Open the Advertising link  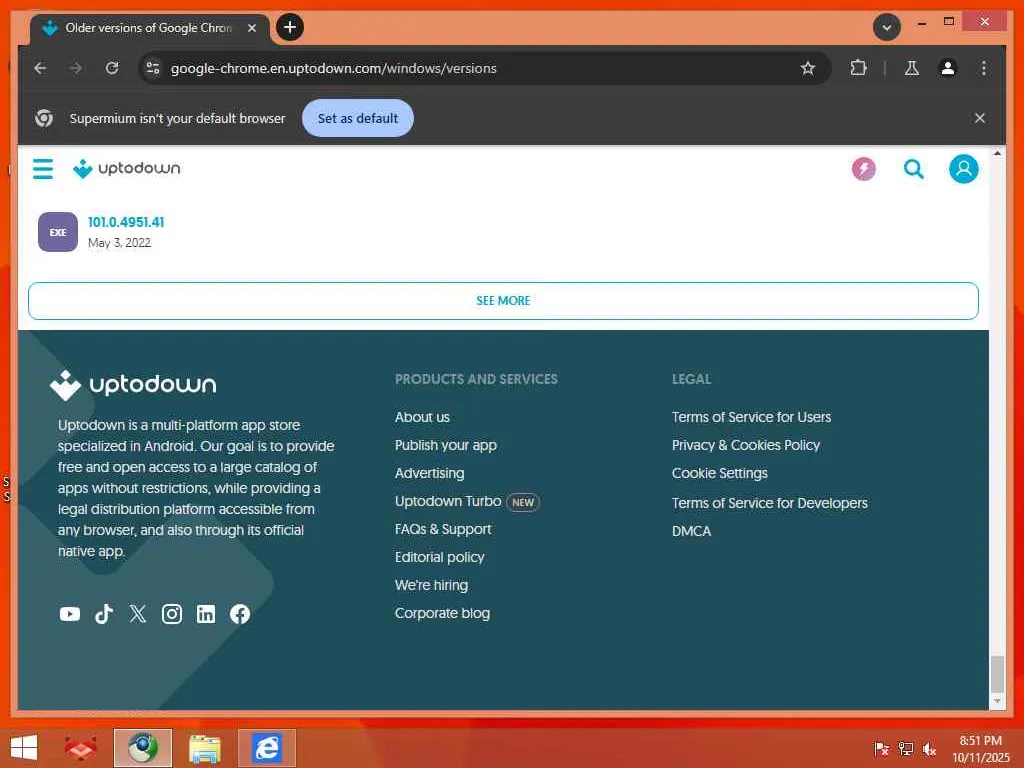430,473
